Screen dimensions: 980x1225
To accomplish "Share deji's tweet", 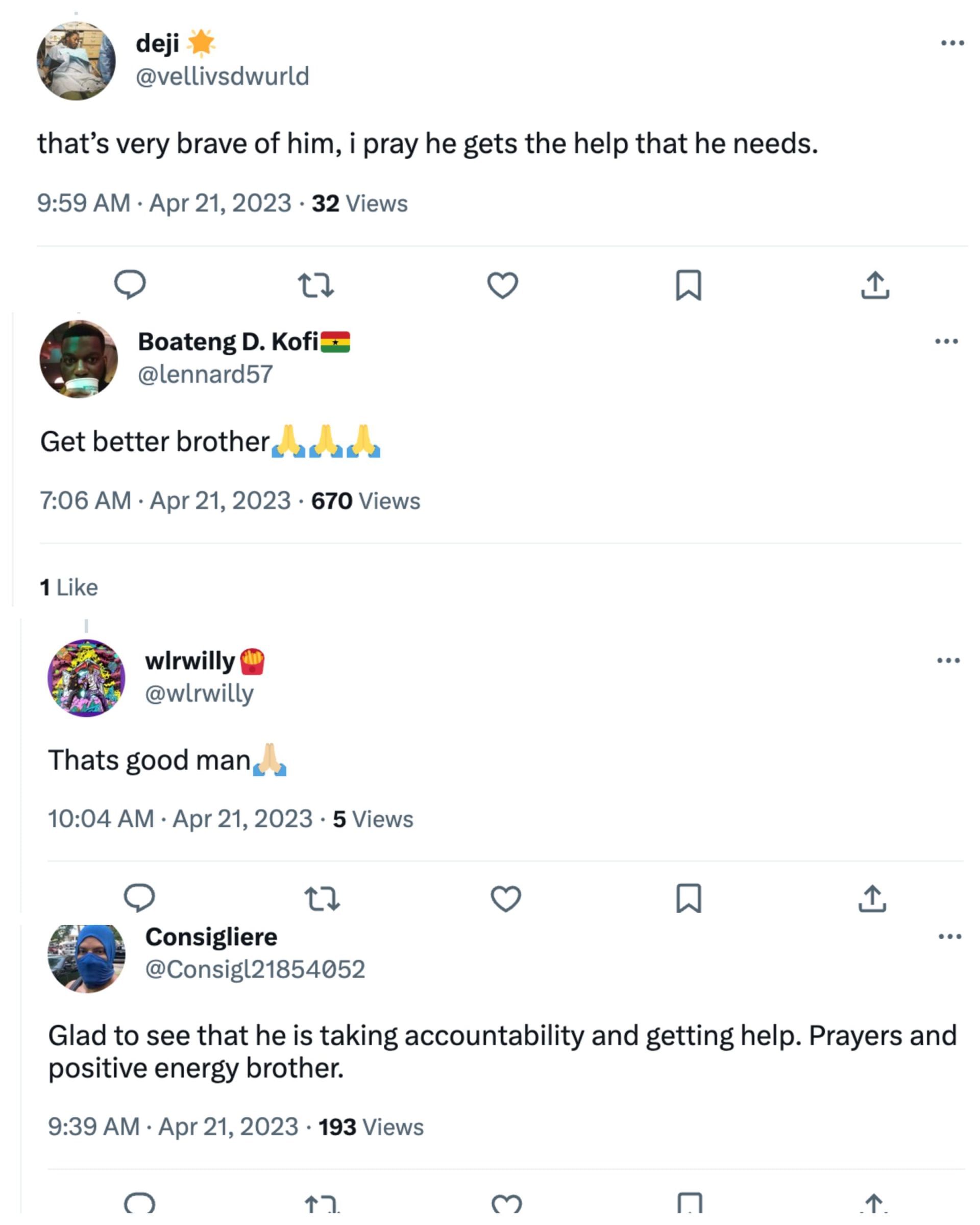I will point(875,285).
